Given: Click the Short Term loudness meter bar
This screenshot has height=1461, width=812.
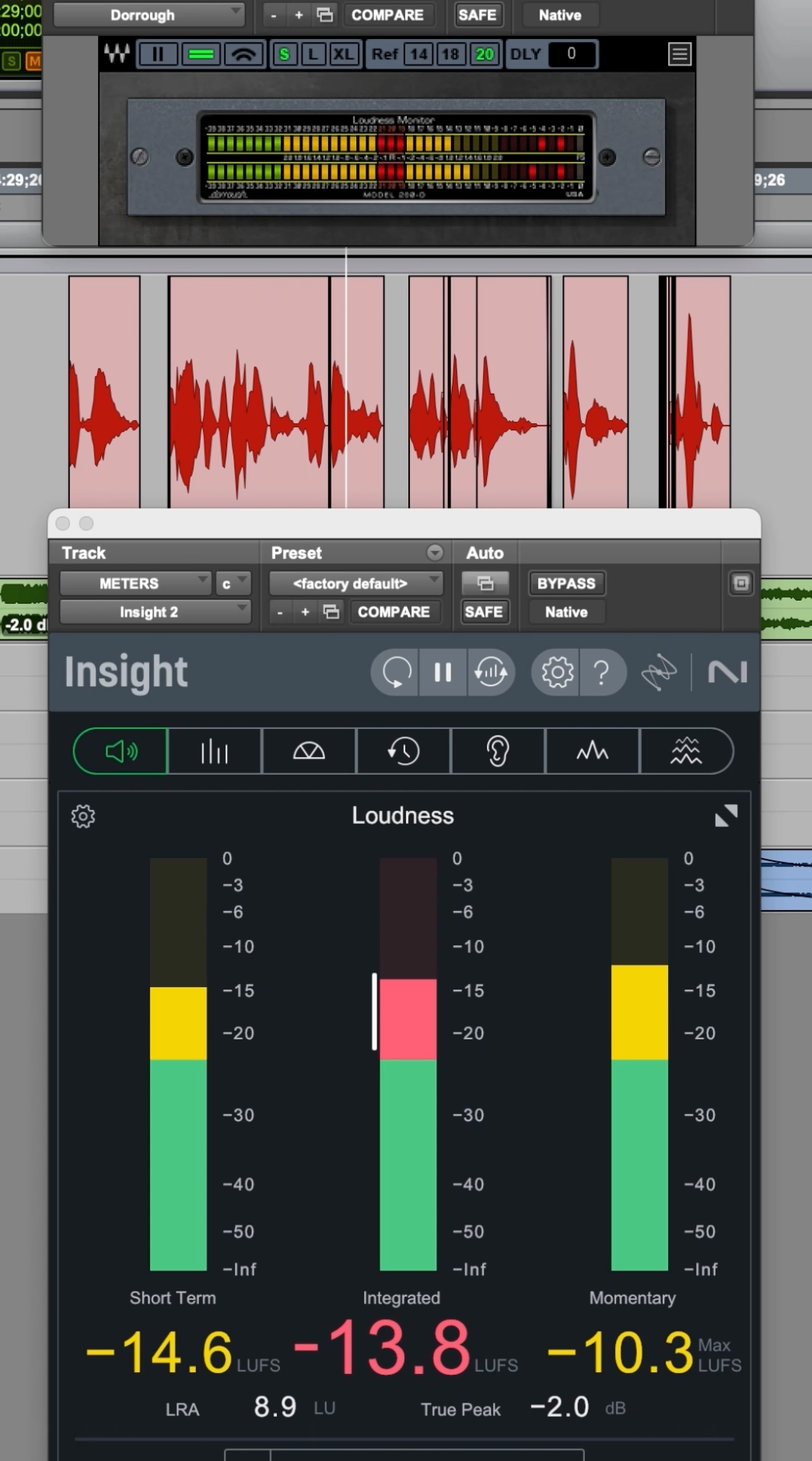Looking at the screenshot, I should click(178, 1064).
